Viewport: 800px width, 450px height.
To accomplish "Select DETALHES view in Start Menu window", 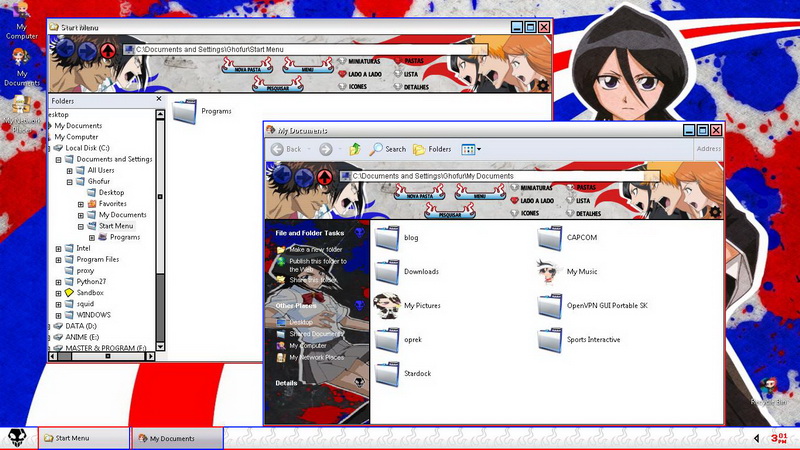I will point(411,87).
